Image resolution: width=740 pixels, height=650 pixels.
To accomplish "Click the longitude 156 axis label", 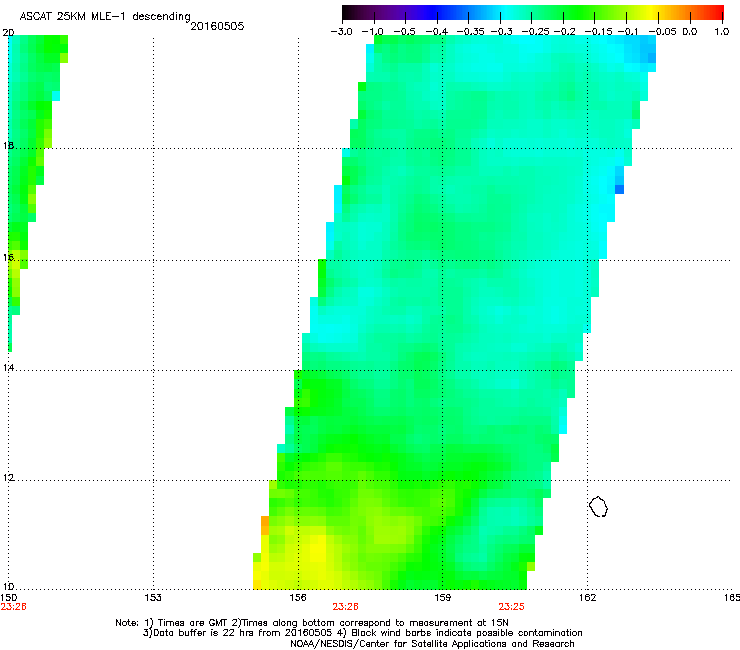I will [298, 598].
